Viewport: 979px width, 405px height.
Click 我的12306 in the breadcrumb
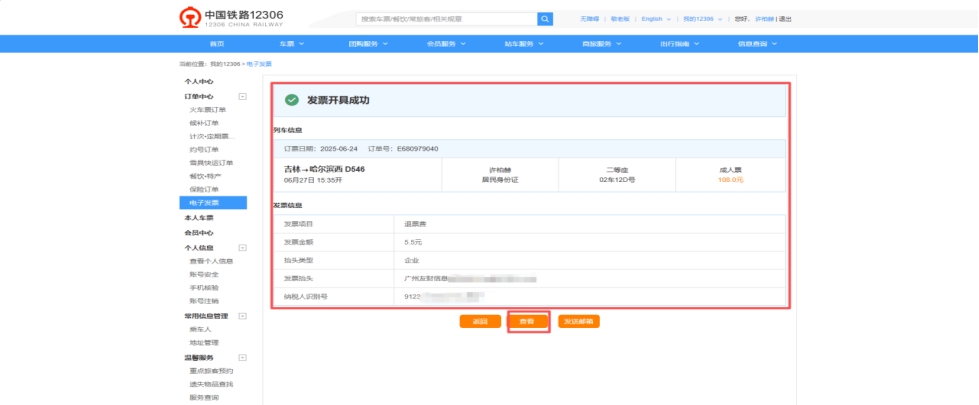point(225,64)
